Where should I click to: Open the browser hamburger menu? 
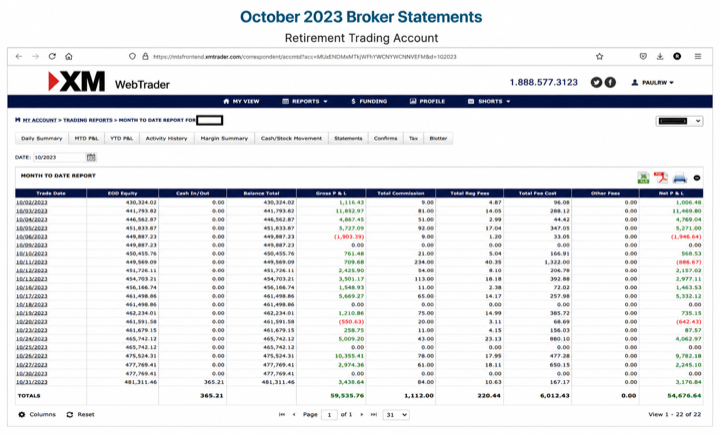[x=698, y=56]
